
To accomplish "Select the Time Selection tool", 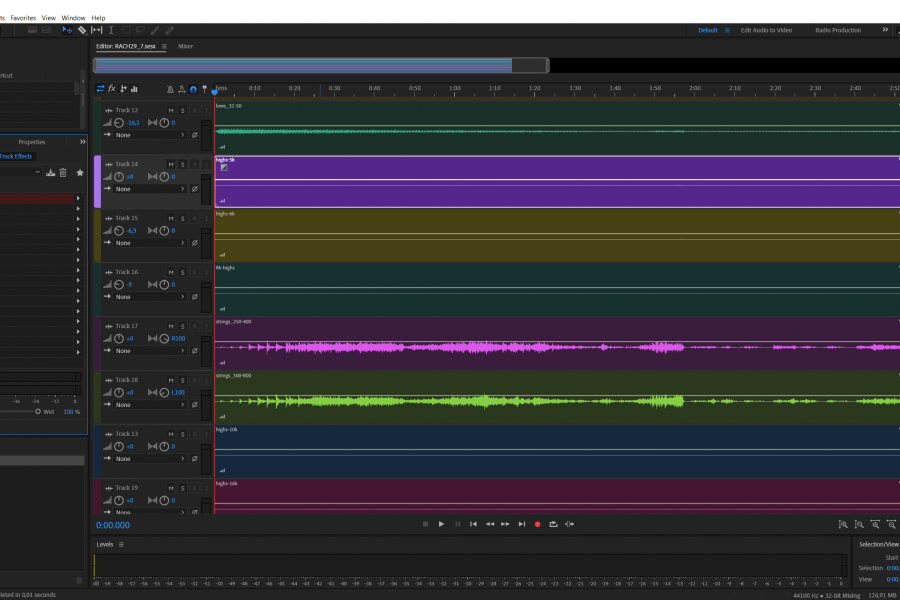I will pos(111,30).
